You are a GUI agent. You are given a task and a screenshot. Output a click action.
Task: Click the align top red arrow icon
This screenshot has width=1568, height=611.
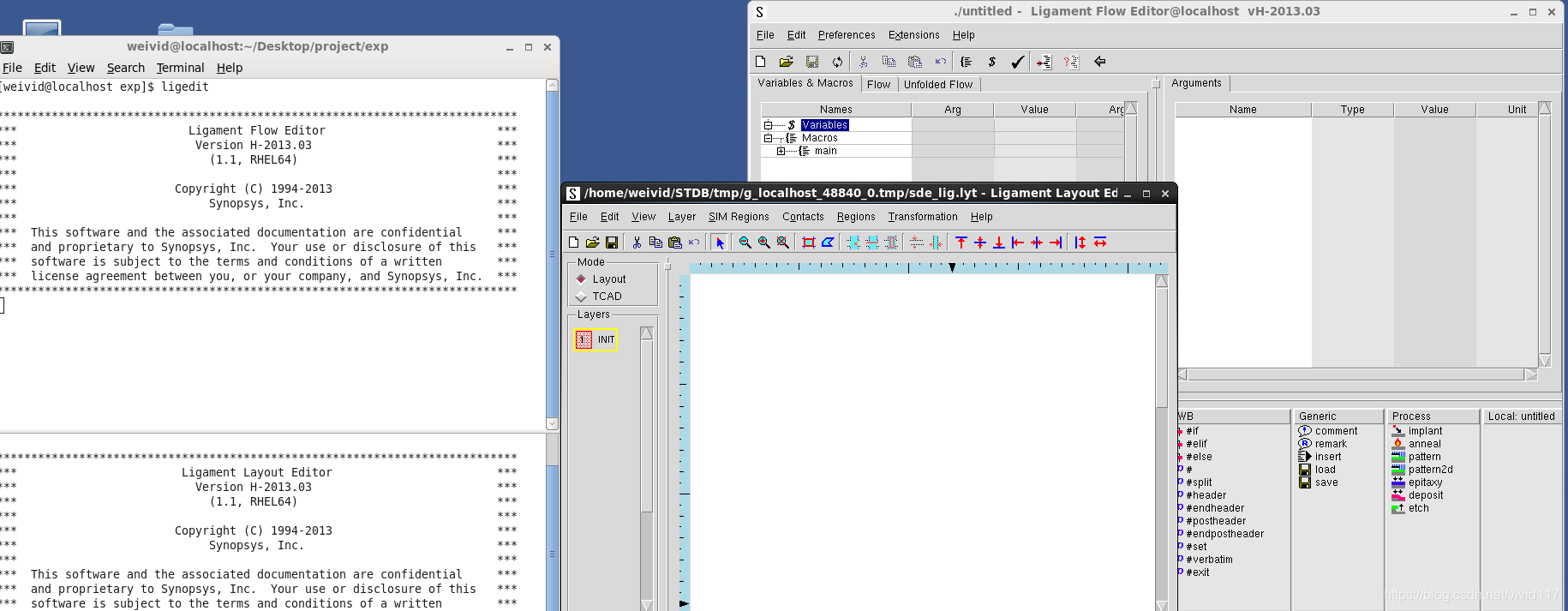tap(961, 243)
